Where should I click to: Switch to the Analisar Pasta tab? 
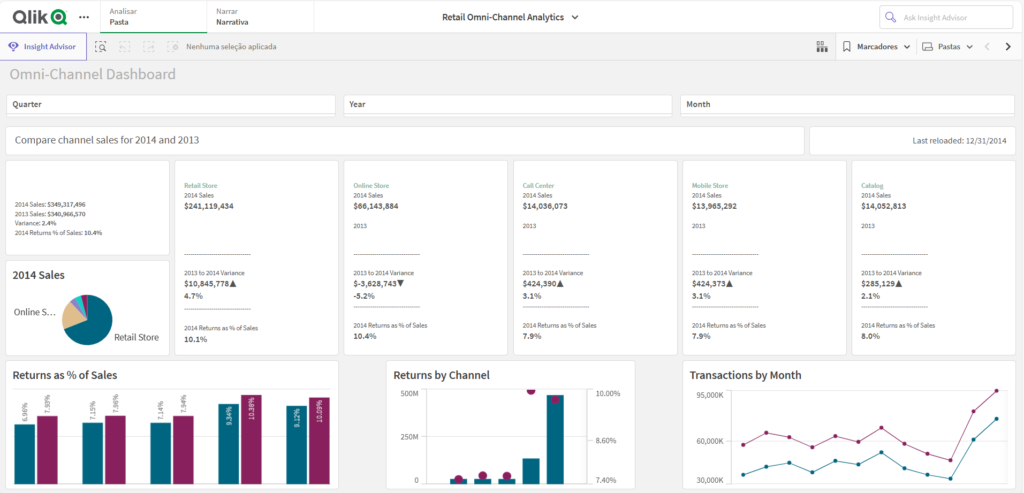pyautogui.click(x=153, y=16)
